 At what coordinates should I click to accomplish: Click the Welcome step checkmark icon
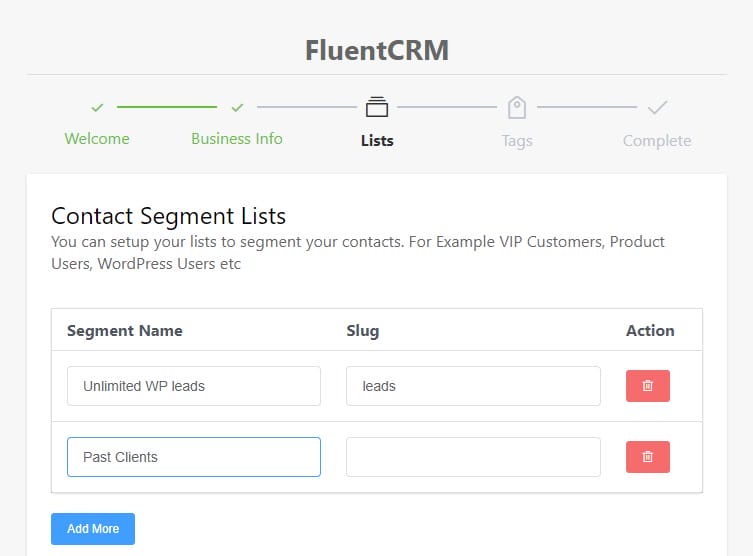(x=97, y=108)
